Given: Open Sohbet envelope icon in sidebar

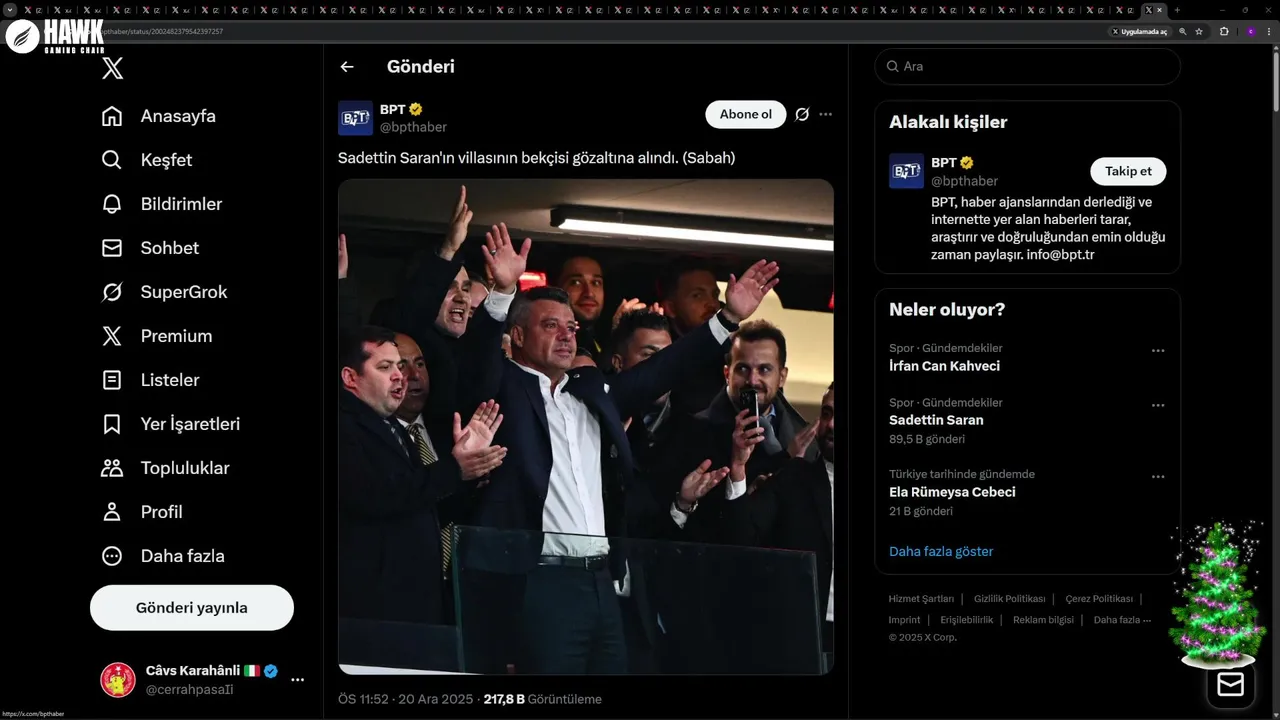Looking at the screenshot, I should (112, 248).
